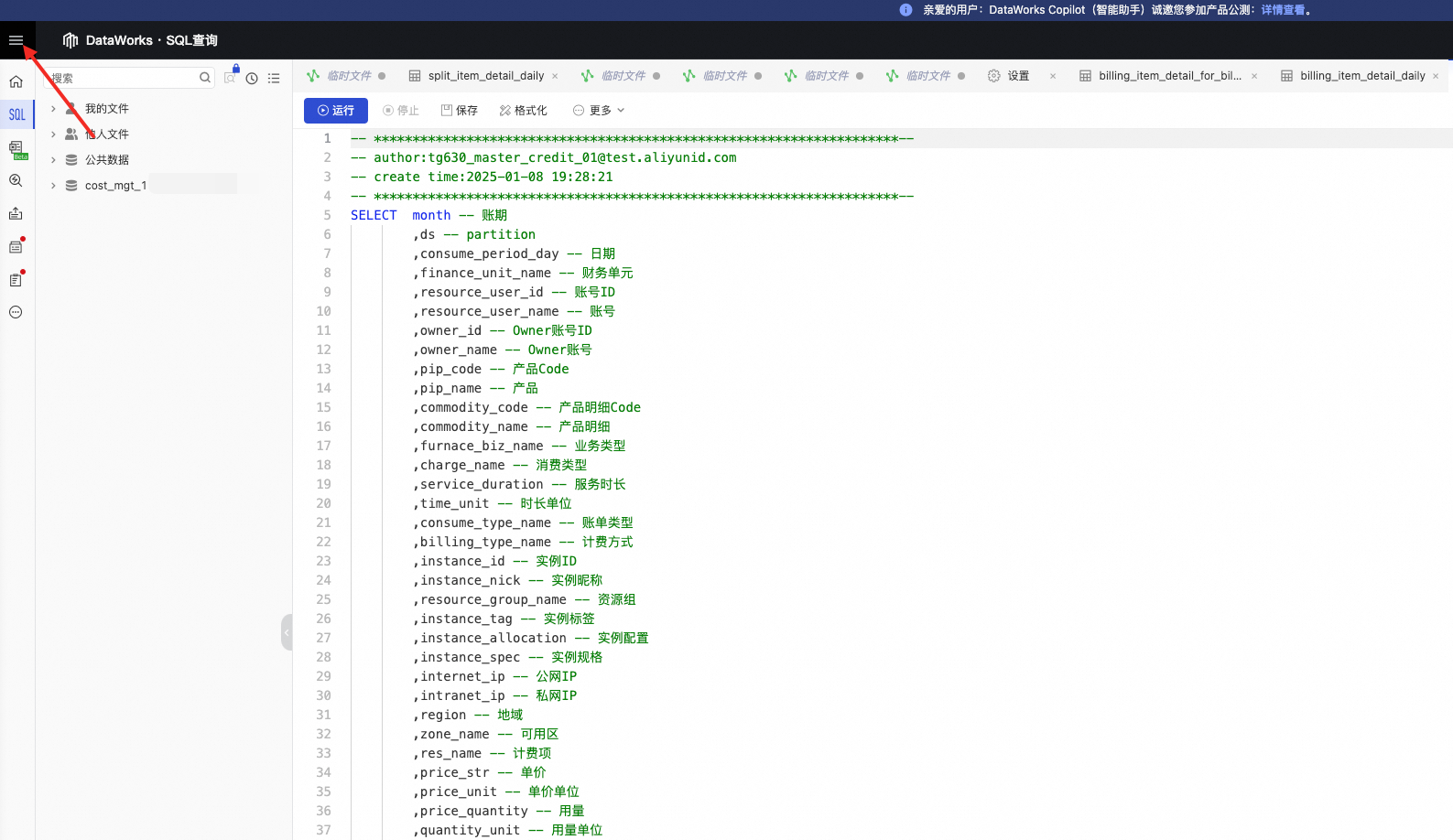Open the upload sidebar icon
This screenshot has height=840, width=1453.
pos(16,214)
